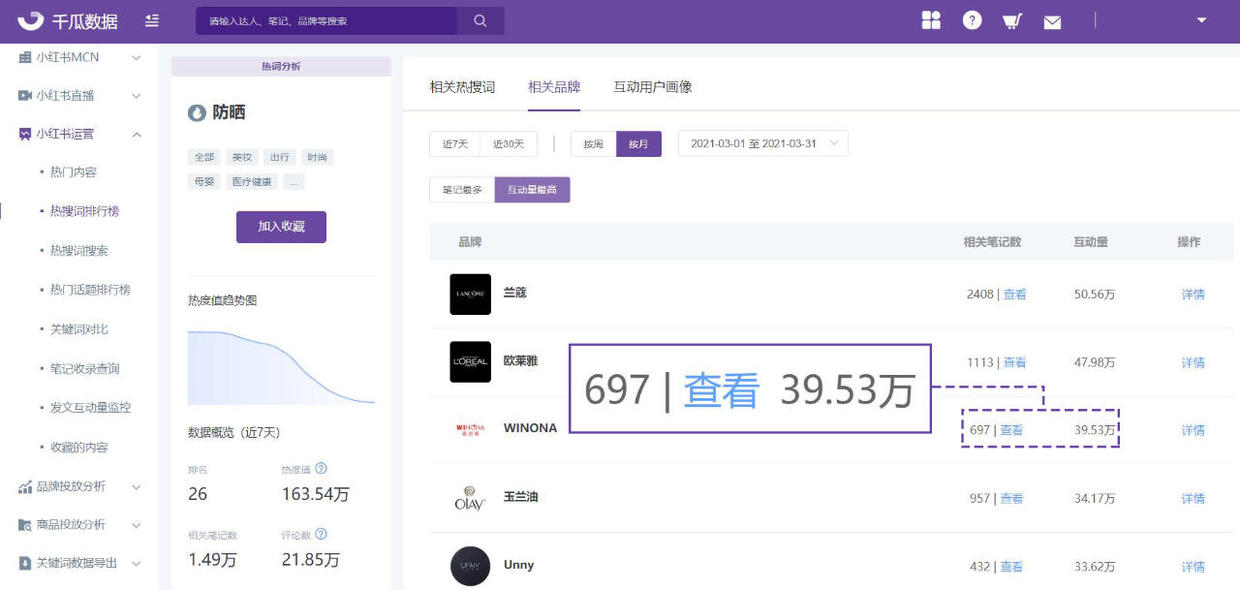Viewport: 1240px width, 590px height.
Task: Click the 小红书直播 camera icon in the sidebar
Action: click(x=25, y=96)
